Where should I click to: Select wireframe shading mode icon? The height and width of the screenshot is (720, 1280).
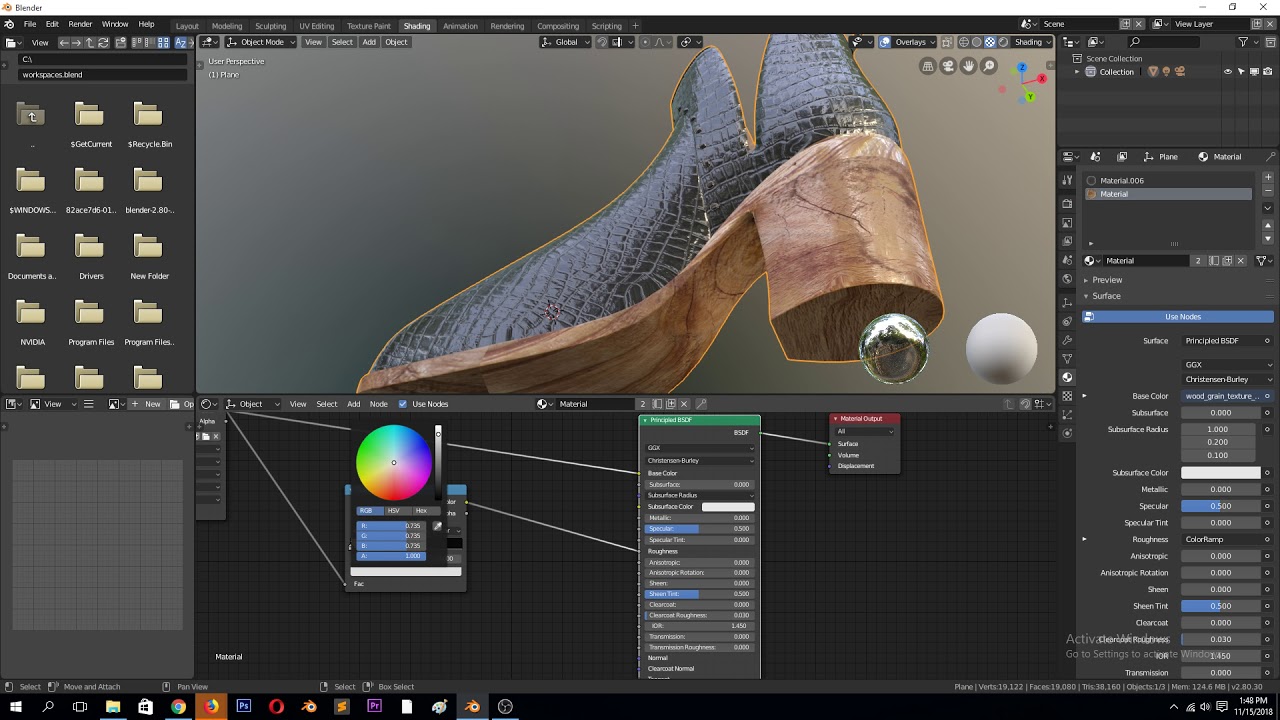[x=963, y=42]
